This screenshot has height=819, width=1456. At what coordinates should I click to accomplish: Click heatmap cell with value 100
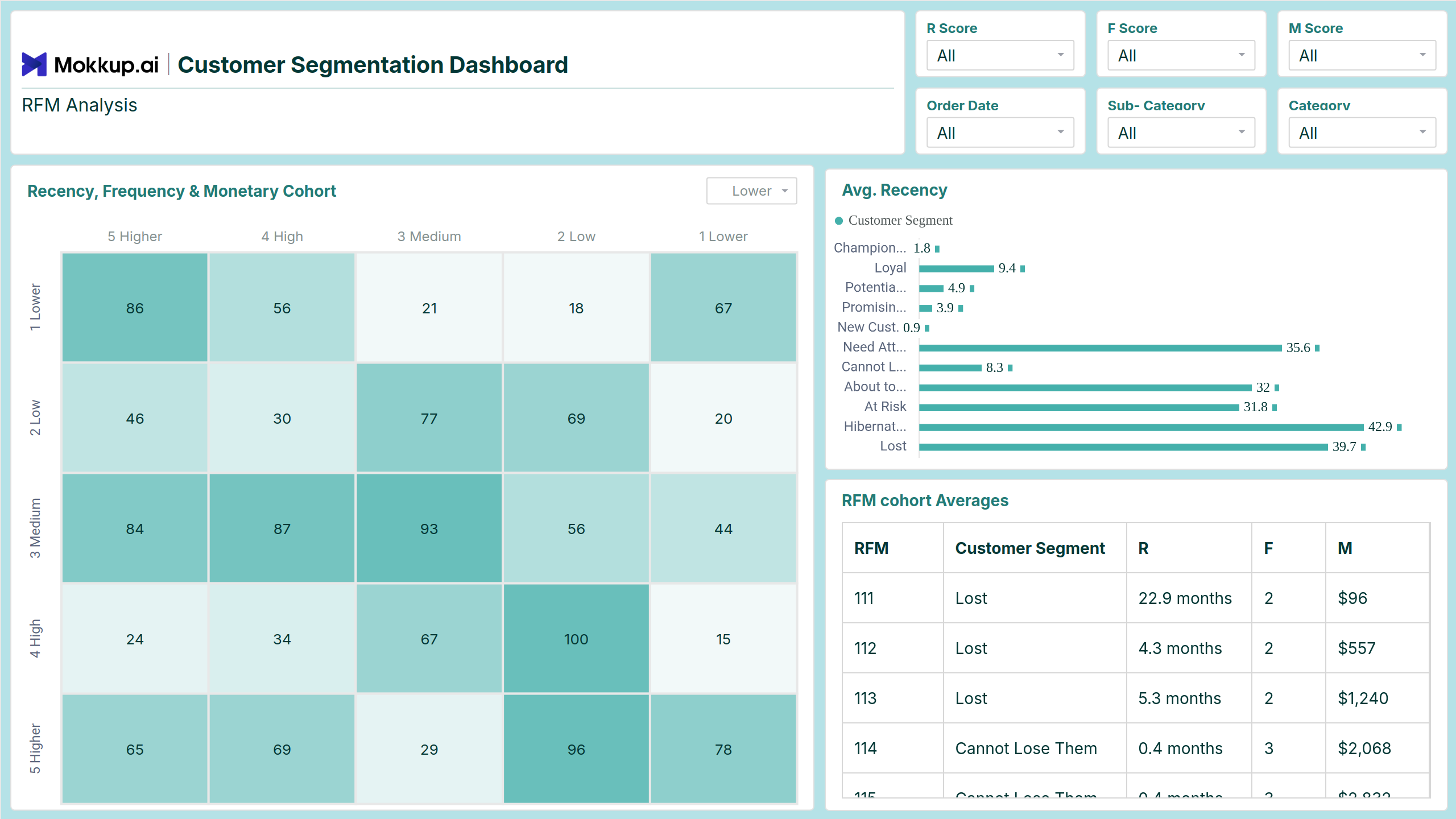[576, 639]
